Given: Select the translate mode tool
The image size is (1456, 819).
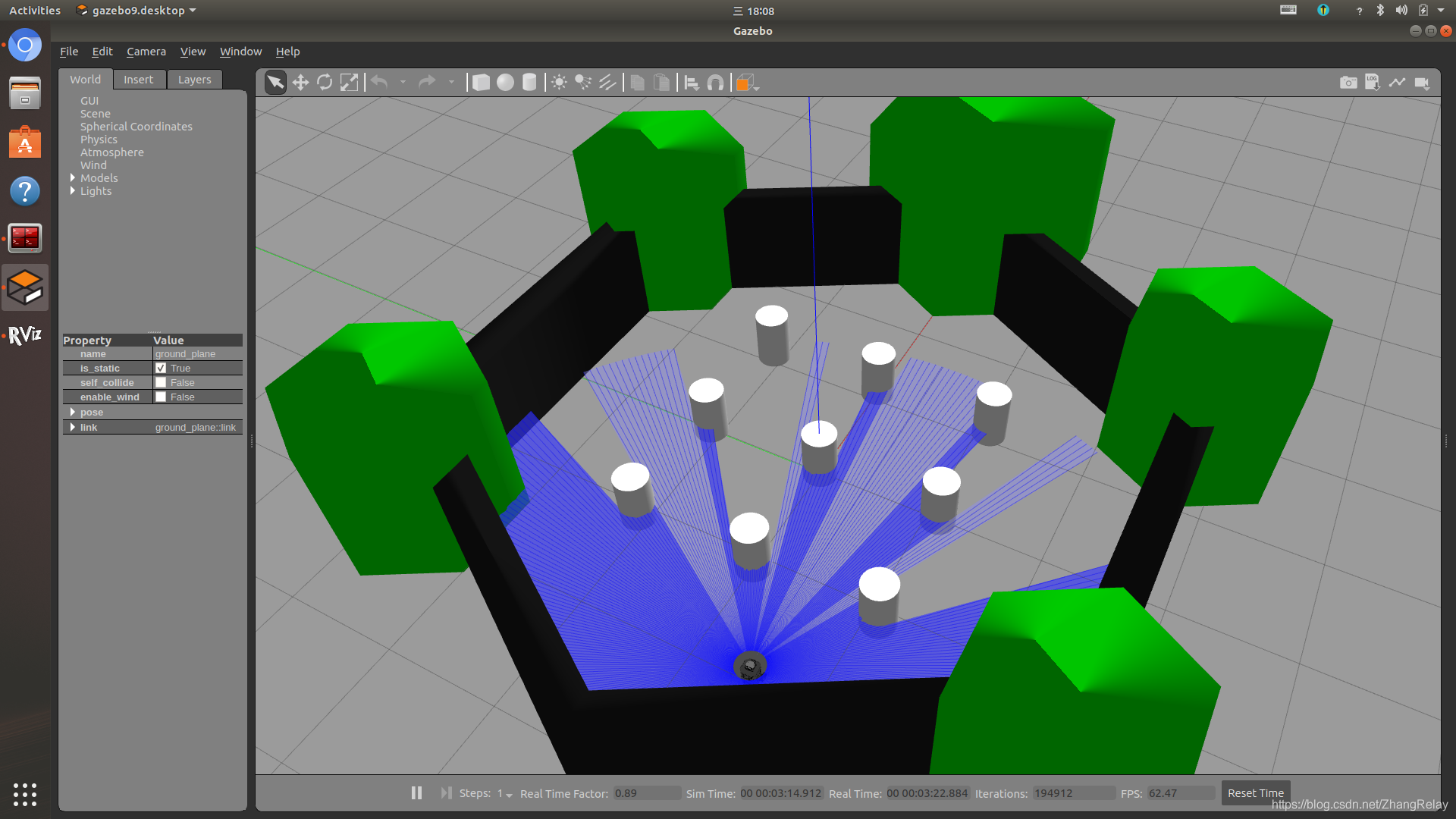Looking at the screenshot, I should pos(300,82).
